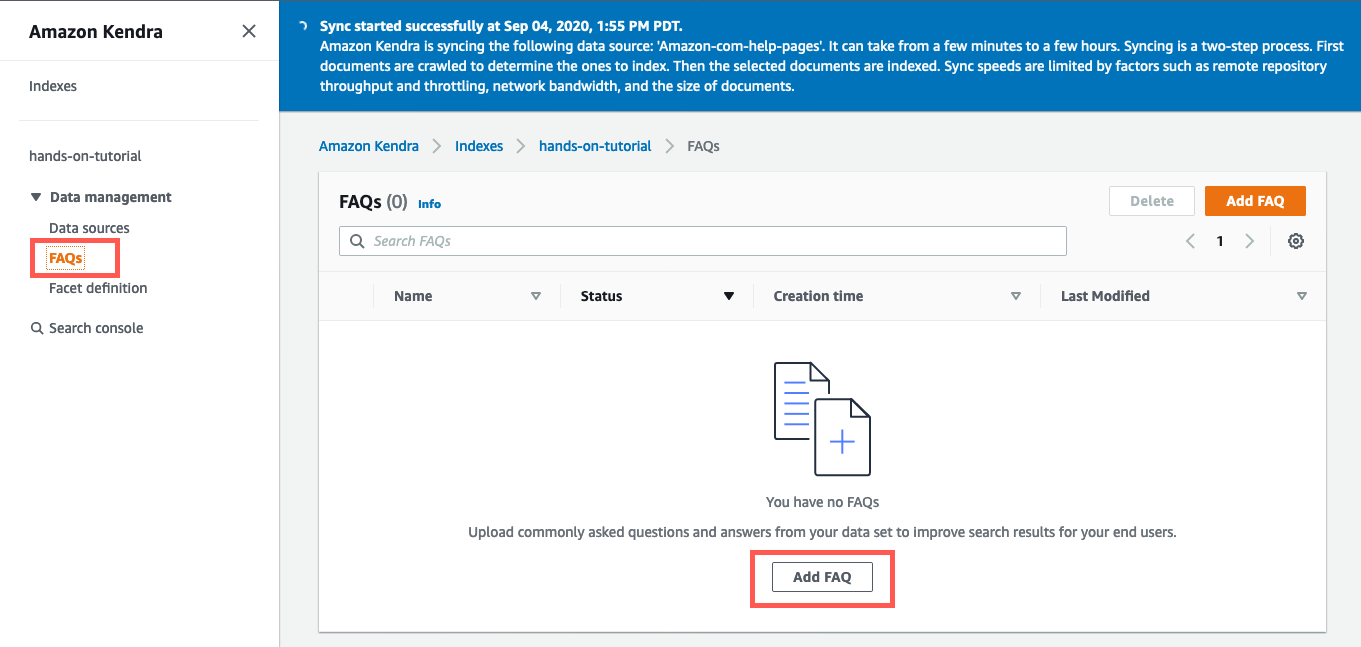Go to previous page of FAQs

click(x=1190, y=241)
